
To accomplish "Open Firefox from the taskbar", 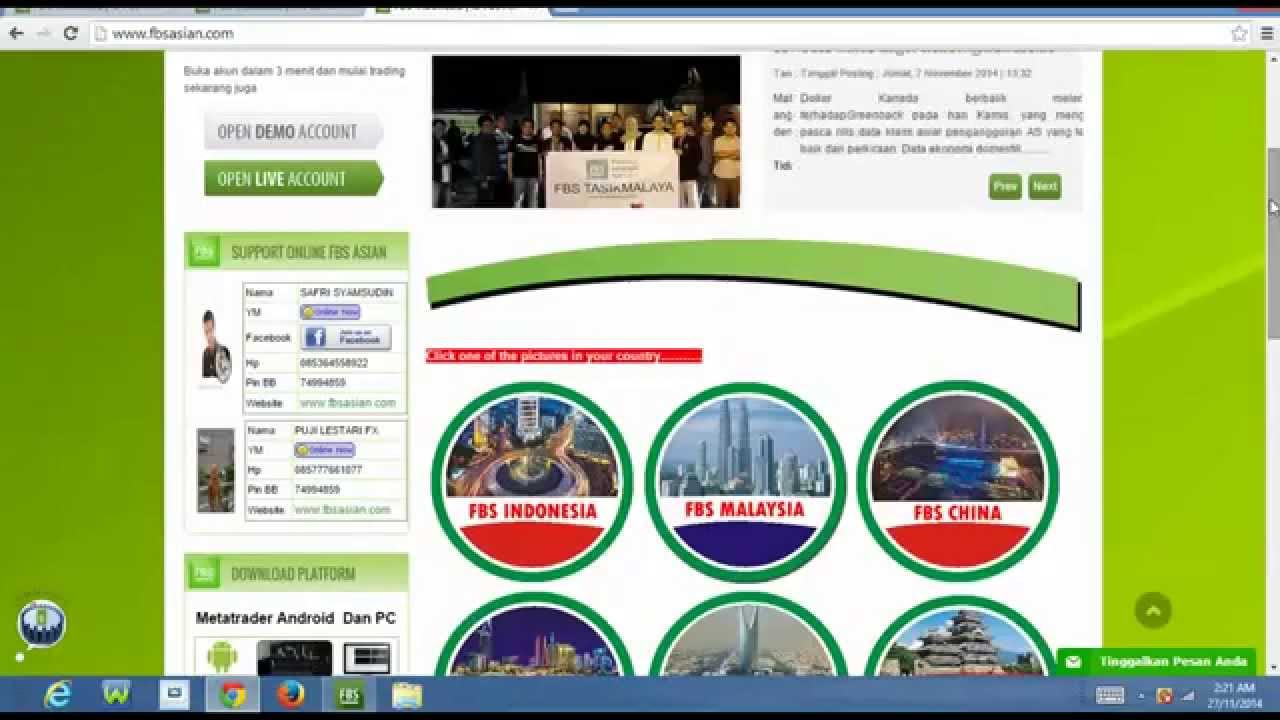I will tap(291, 694).
